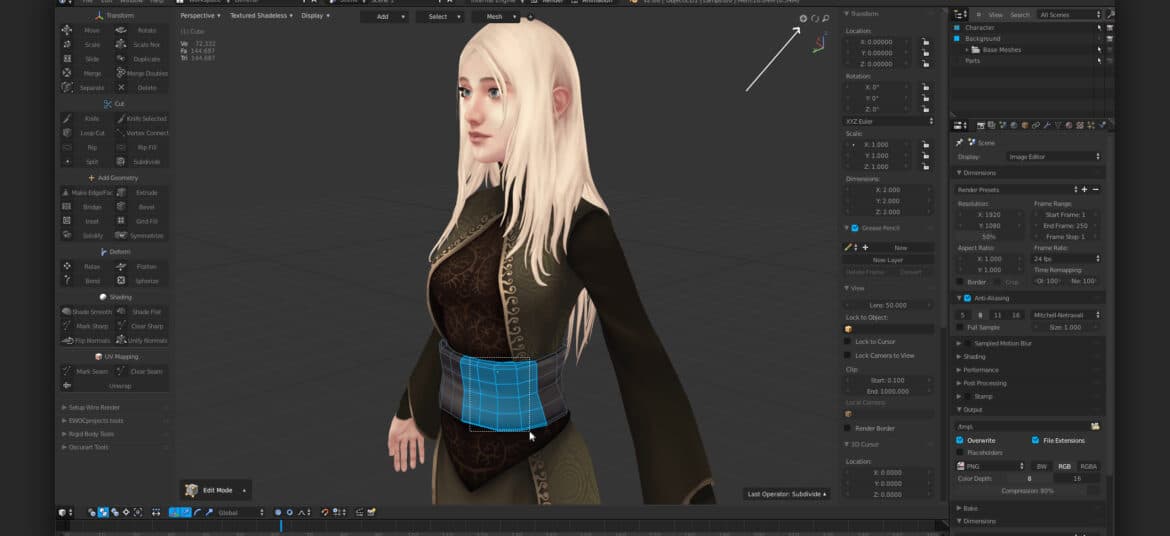Click the Relax deform icon
The image size is (1170, 536).
[x=67, y=266]
